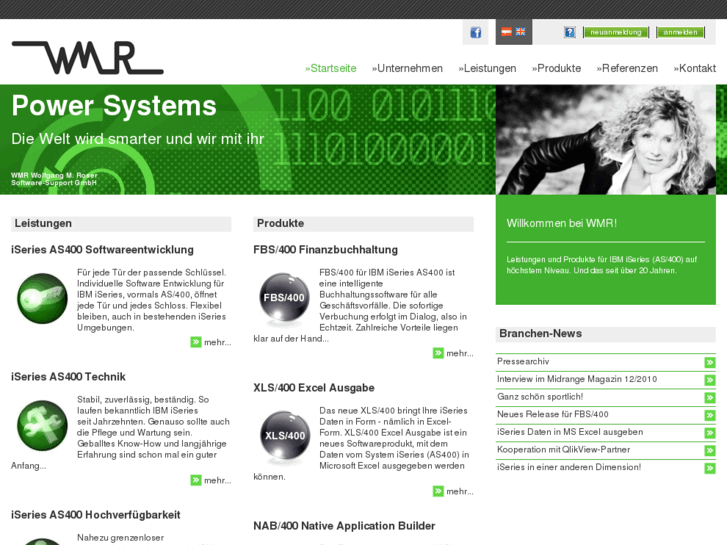The image size is (727, 545).
Task: Go to WMR logo homepage
Action: pos(88,58)
